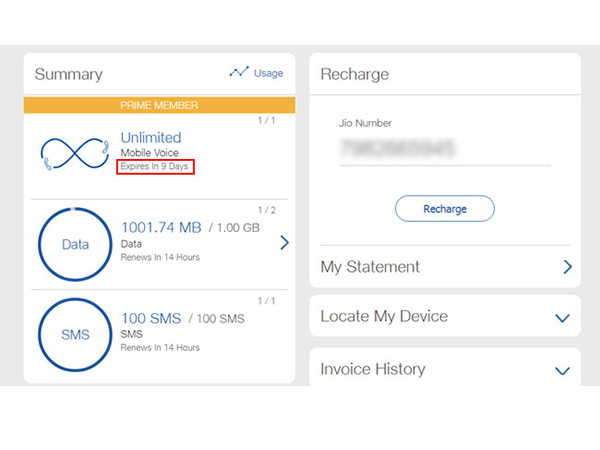Click the Usage graph icon
The image size is (600, 450).
tap(237, 73)
